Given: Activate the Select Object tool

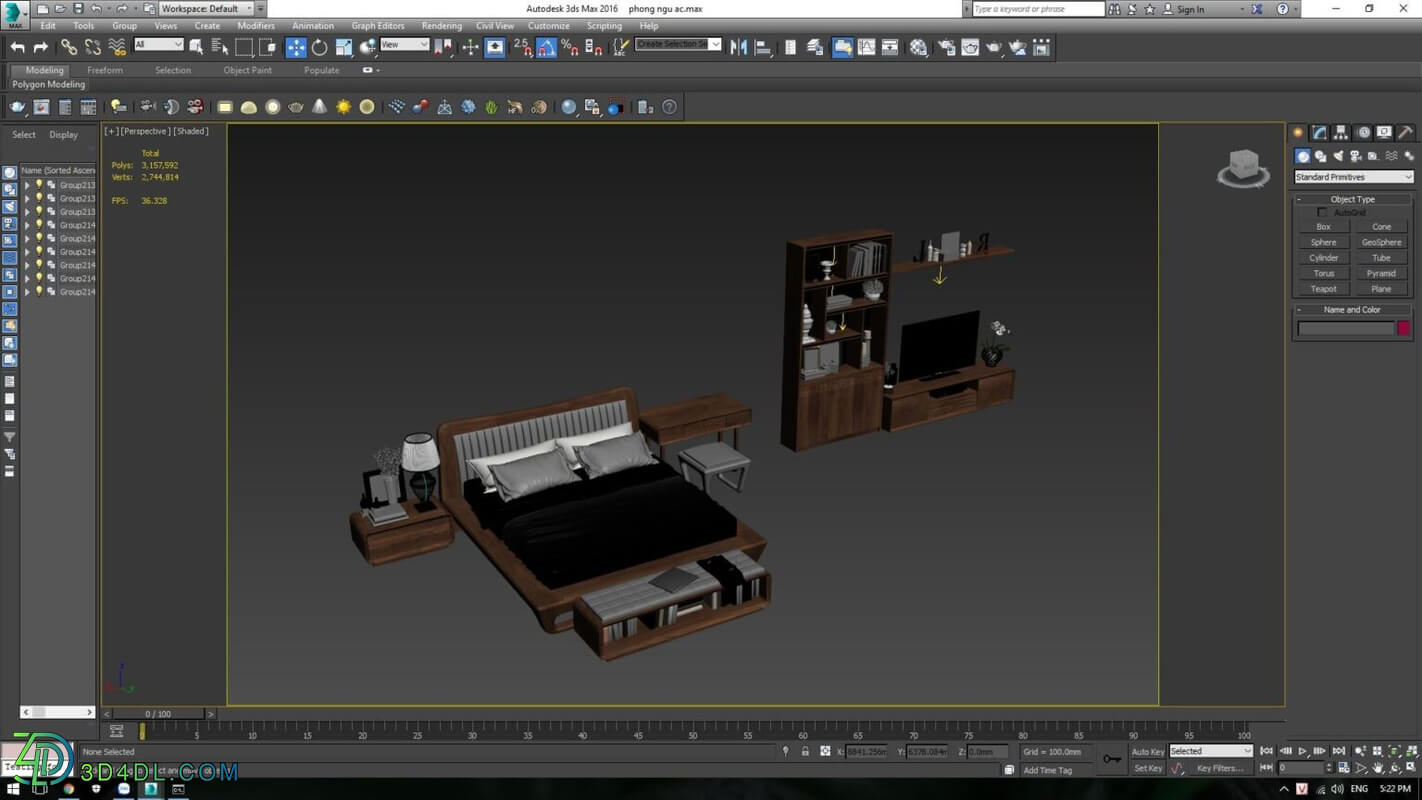Looking at the screenshot, I should click(x=196, y=47).
